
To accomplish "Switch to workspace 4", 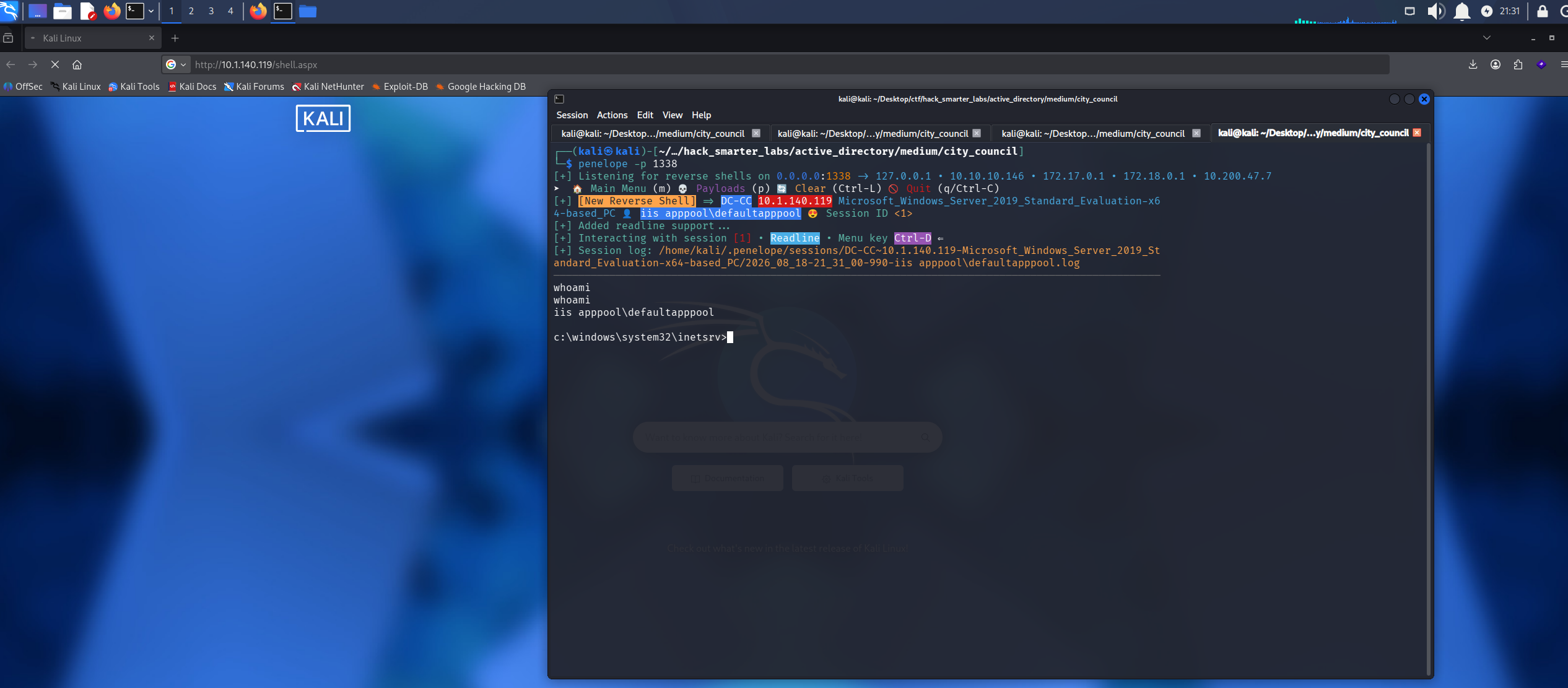I will (x=231, y=11).
